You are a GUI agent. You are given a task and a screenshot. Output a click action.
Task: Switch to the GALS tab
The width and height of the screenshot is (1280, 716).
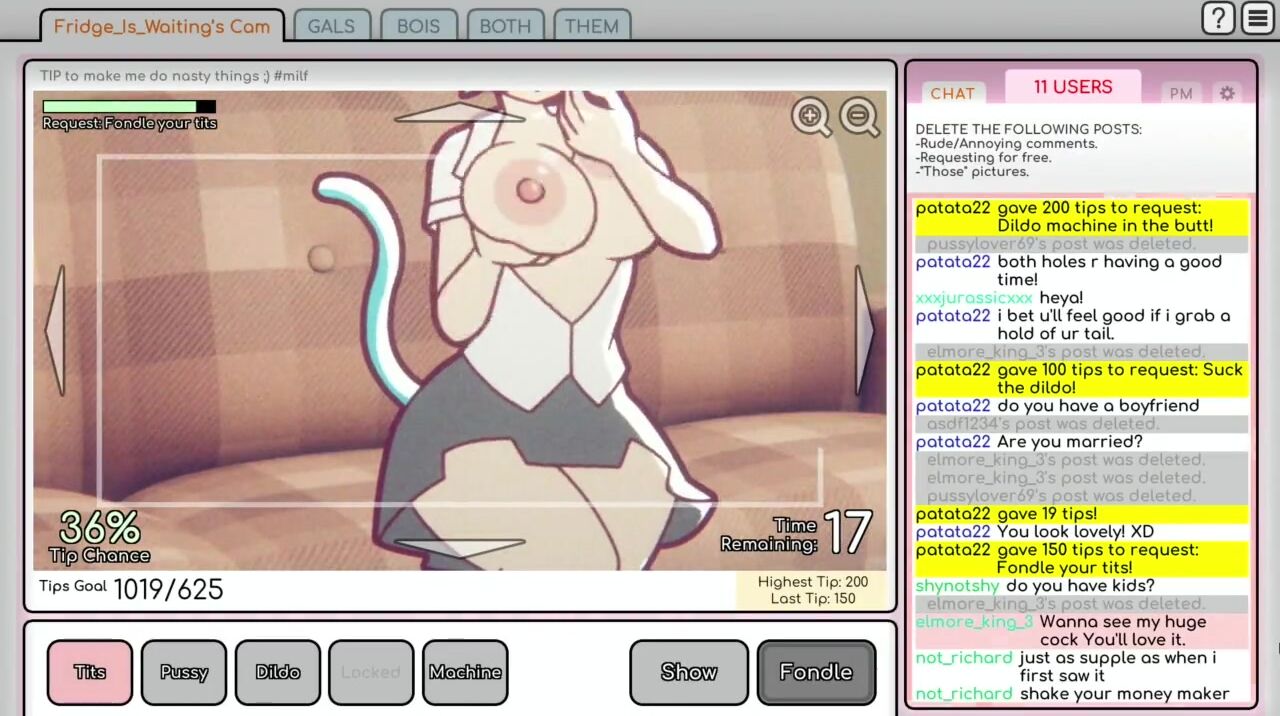[x=331, y=26]
